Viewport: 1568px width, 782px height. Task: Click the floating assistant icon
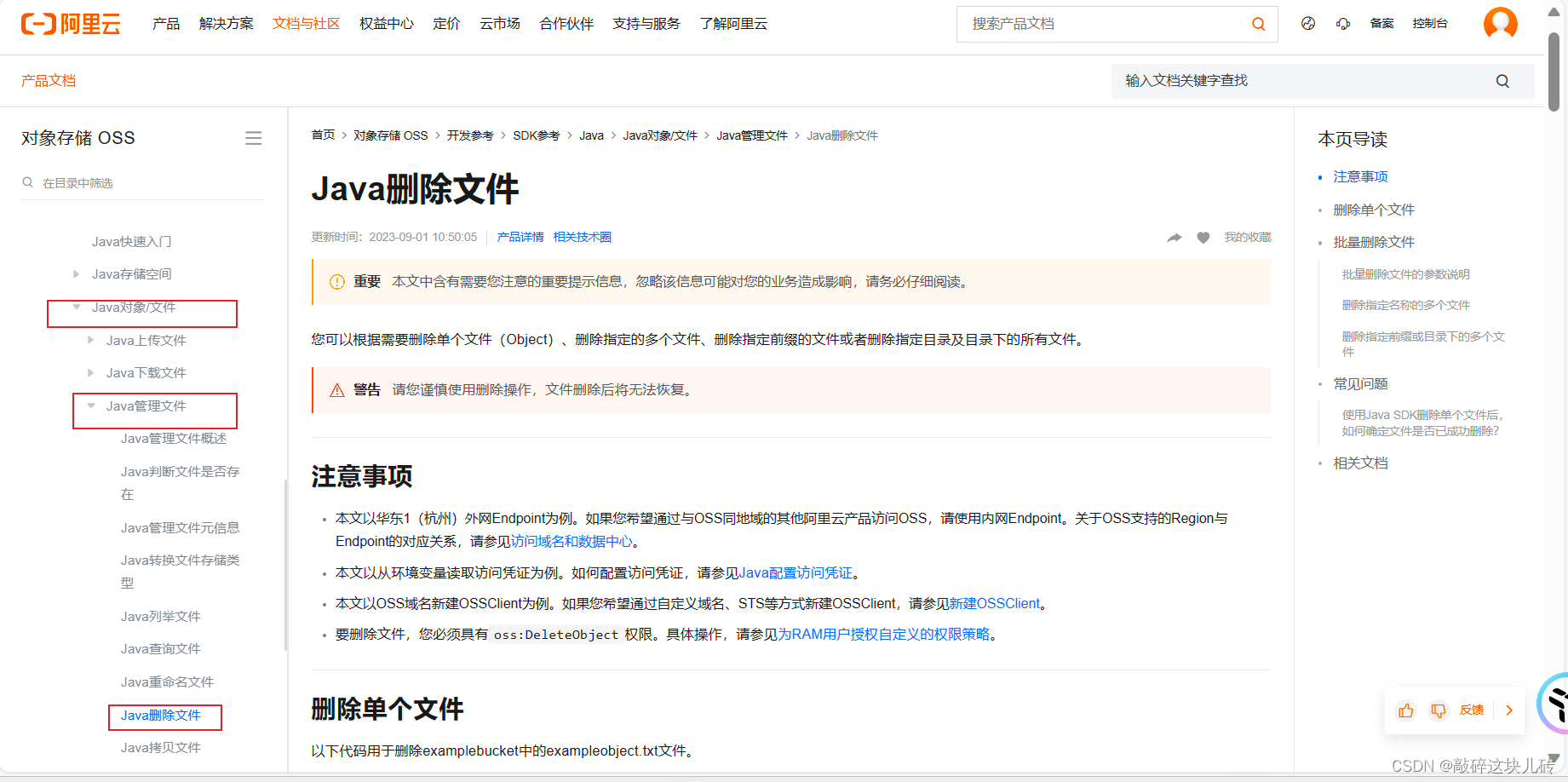point(1554,704)
